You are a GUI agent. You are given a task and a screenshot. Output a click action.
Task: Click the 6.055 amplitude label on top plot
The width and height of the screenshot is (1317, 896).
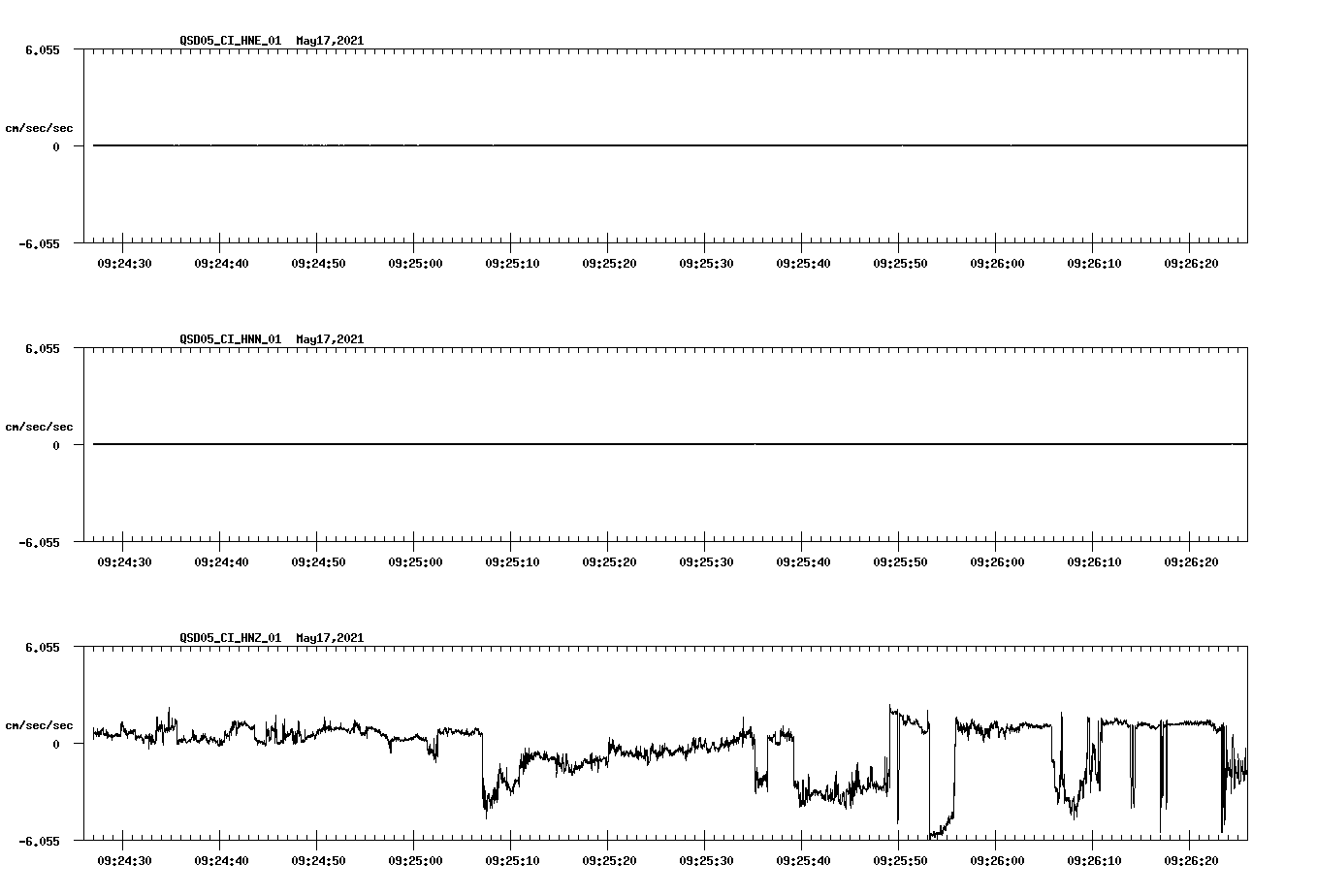(41, 48)
